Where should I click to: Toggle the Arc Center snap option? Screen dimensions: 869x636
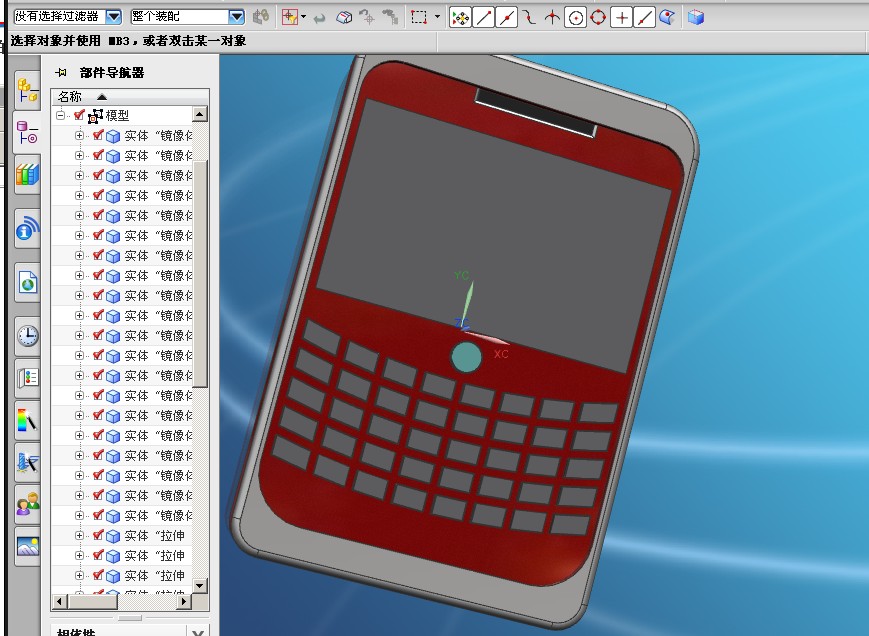575,18
